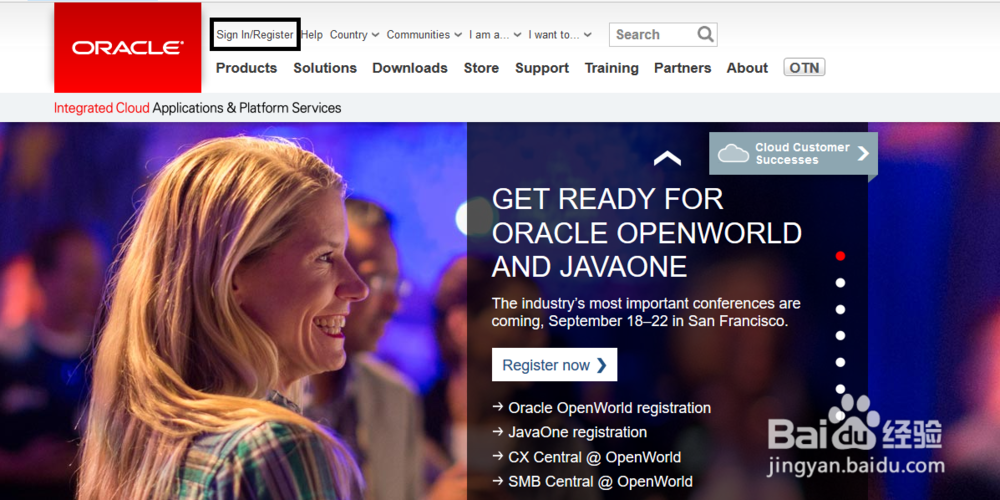This screenshot has height=500, width=1000.
Task: Click the arrow beside Cloud Customer Successes
Action: click(863, 153)
